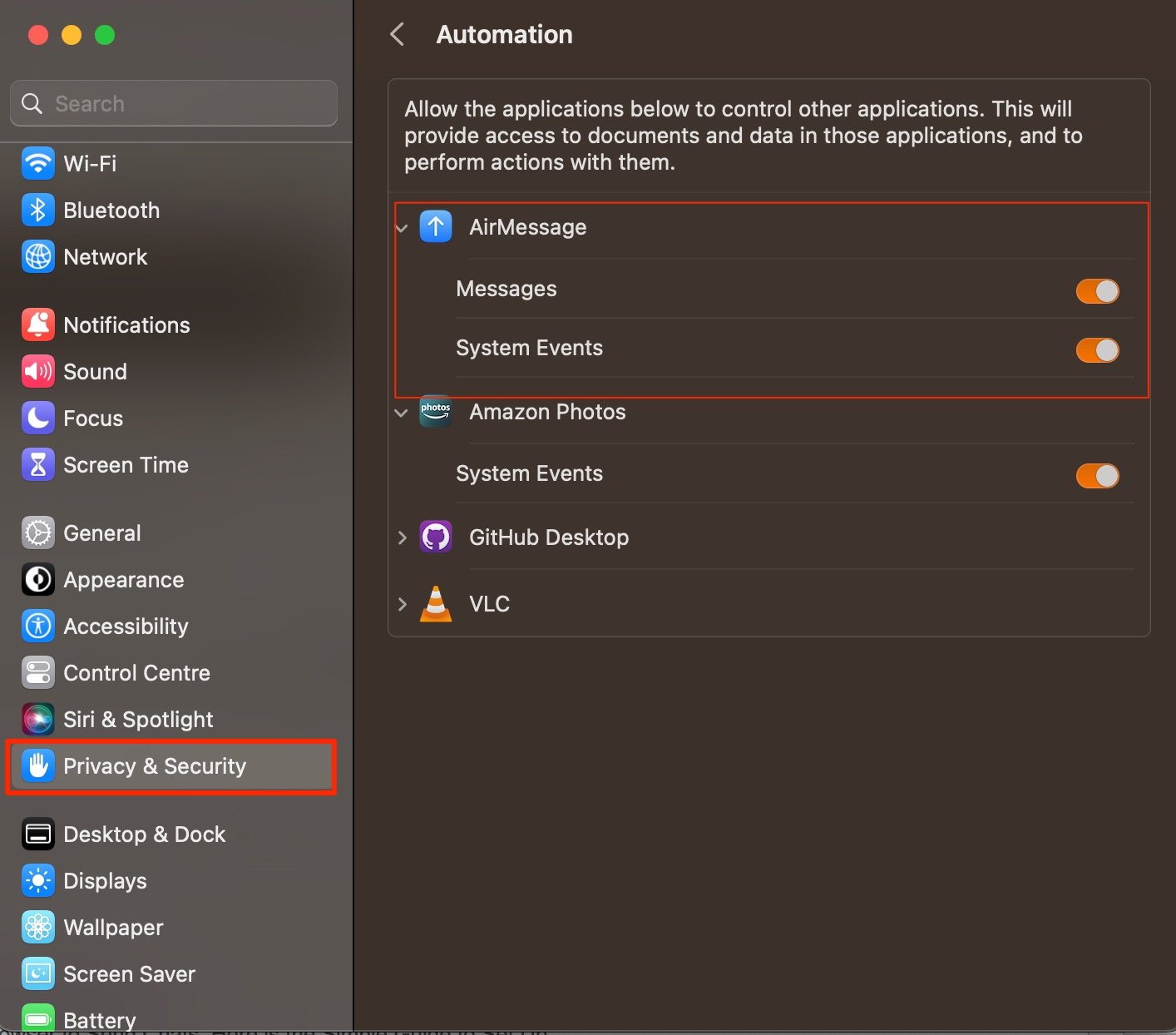Toggle AirMessage System Events switch
Image resolution: width=1176 pixels, height=1035 pixels.
pos(1097,350)
